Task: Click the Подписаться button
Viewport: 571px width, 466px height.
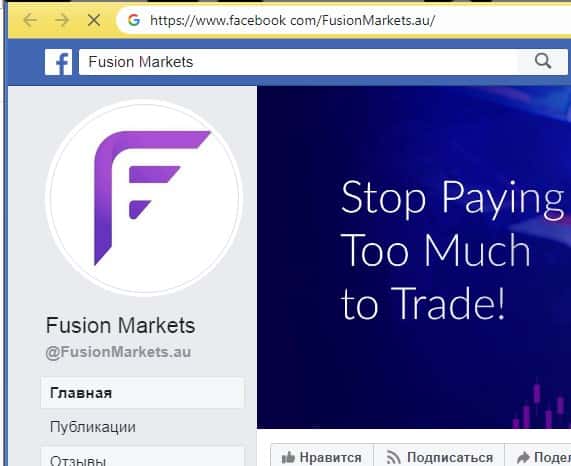Action: pyautogui.click(x=439, y=456)
